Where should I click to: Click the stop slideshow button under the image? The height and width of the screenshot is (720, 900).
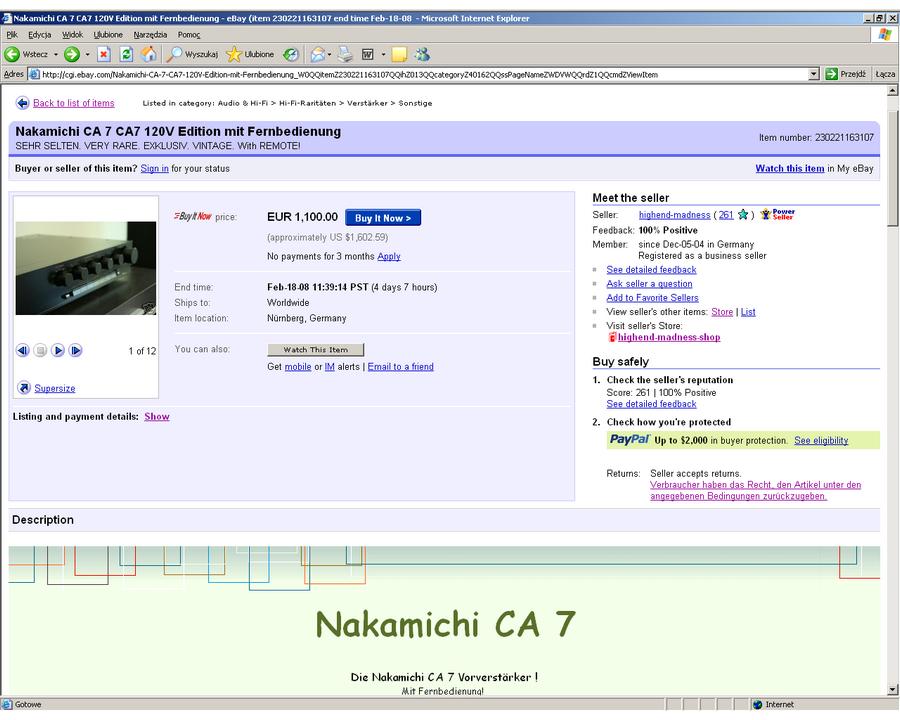(x=40, y=350)
